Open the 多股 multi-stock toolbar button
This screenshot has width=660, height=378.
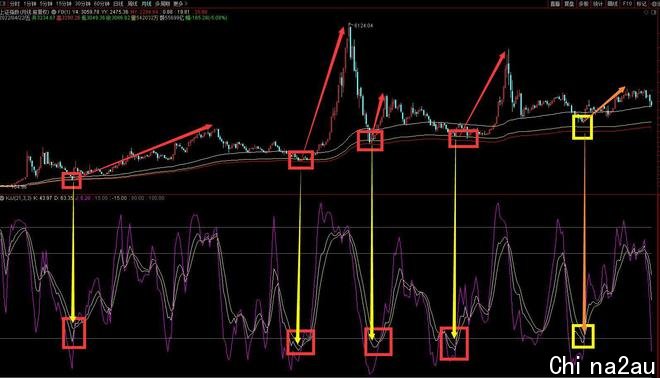coord(583,3)
